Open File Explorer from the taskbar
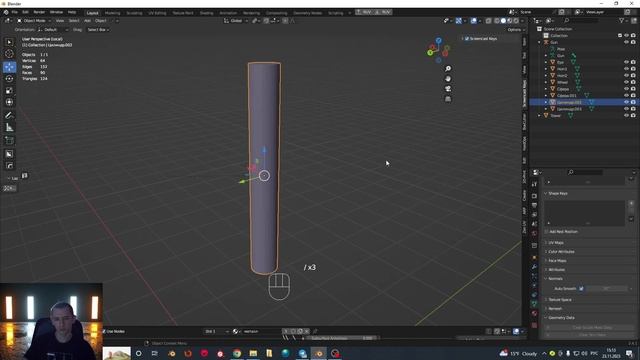This screenshot has width=640, height=360. [253, 353]
